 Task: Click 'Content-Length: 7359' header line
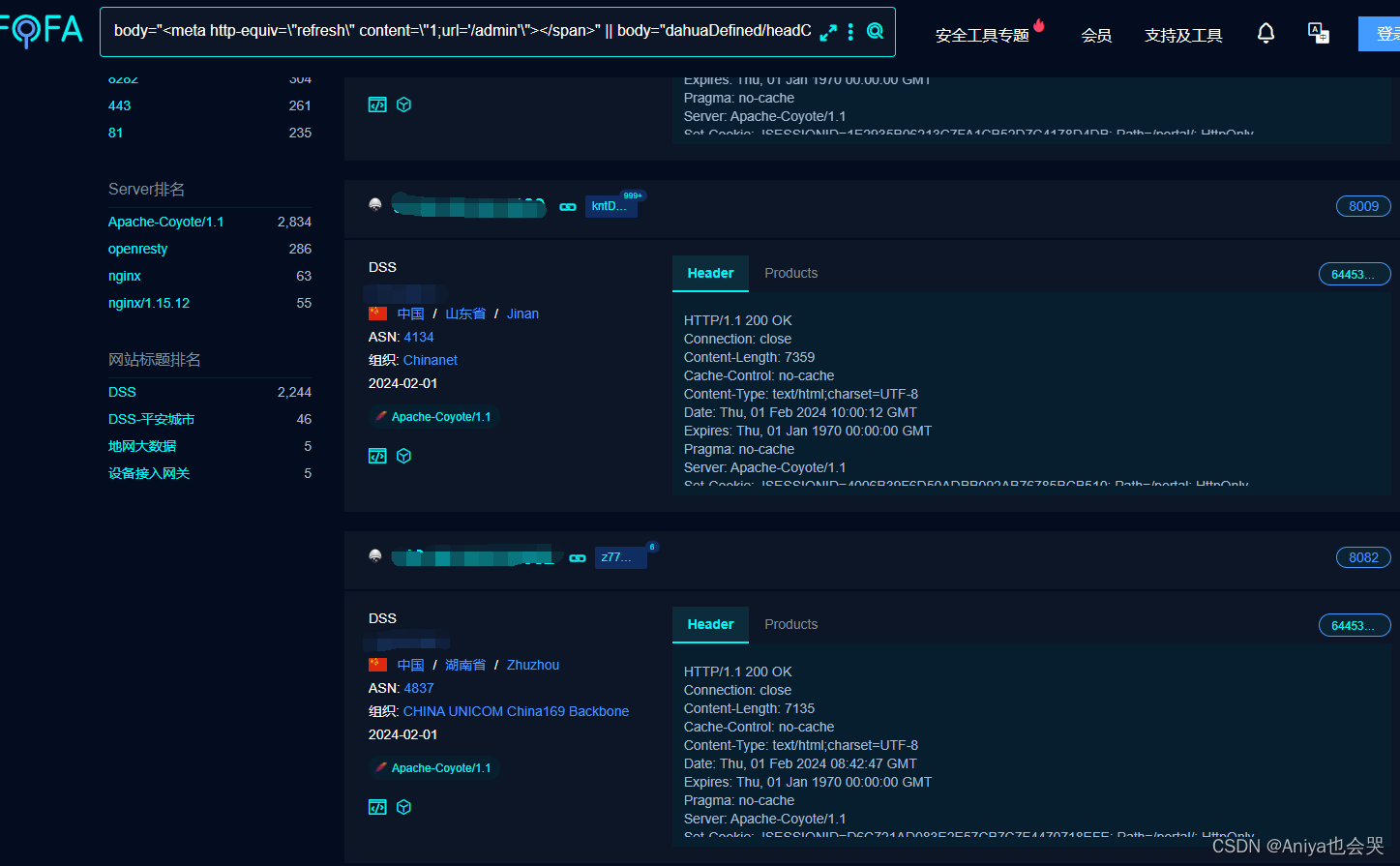coord(749,357)
